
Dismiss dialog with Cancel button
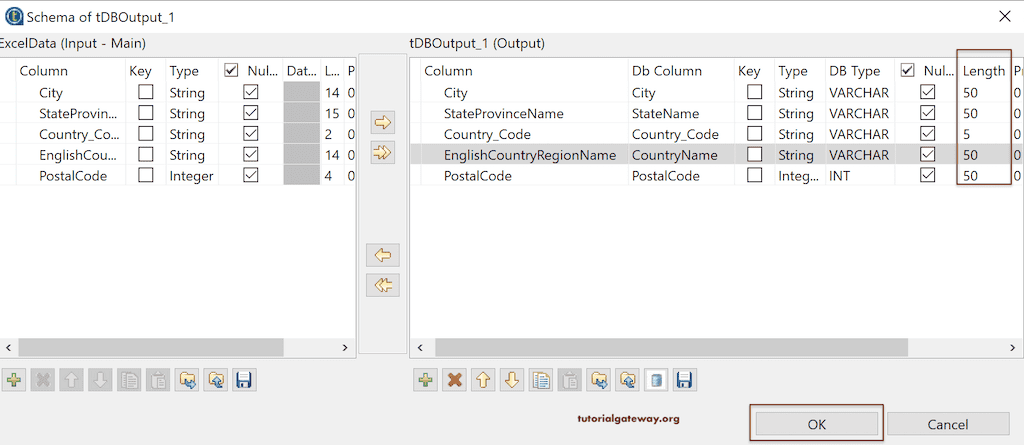coord(948,424)
